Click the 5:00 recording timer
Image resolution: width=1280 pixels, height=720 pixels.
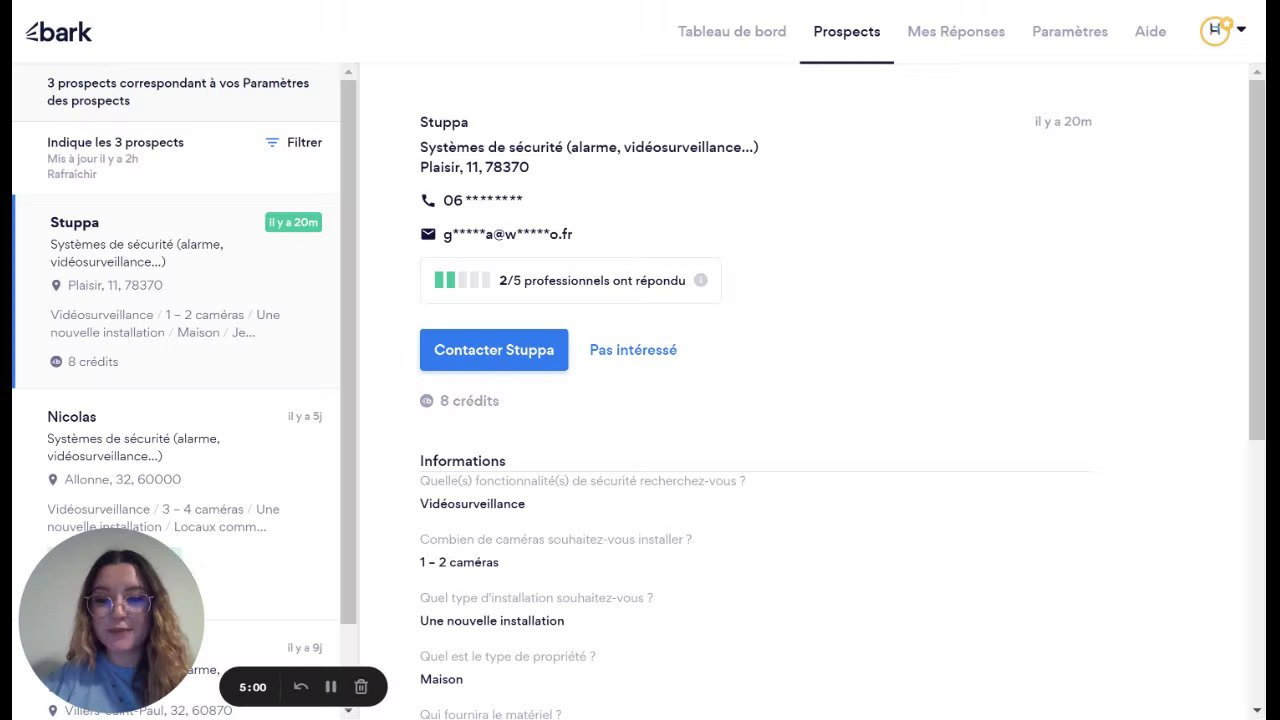253,687
